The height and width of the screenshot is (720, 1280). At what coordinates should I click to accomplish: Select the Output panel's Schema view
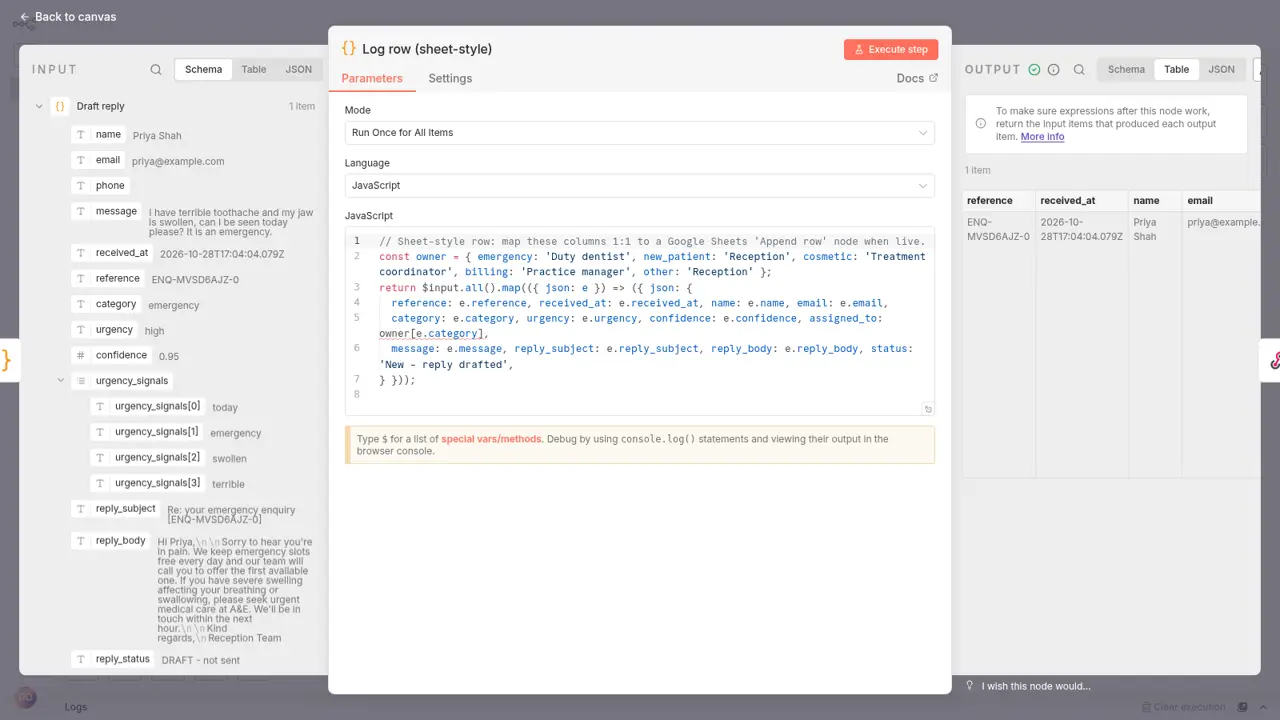click(x=1126, y=70)
